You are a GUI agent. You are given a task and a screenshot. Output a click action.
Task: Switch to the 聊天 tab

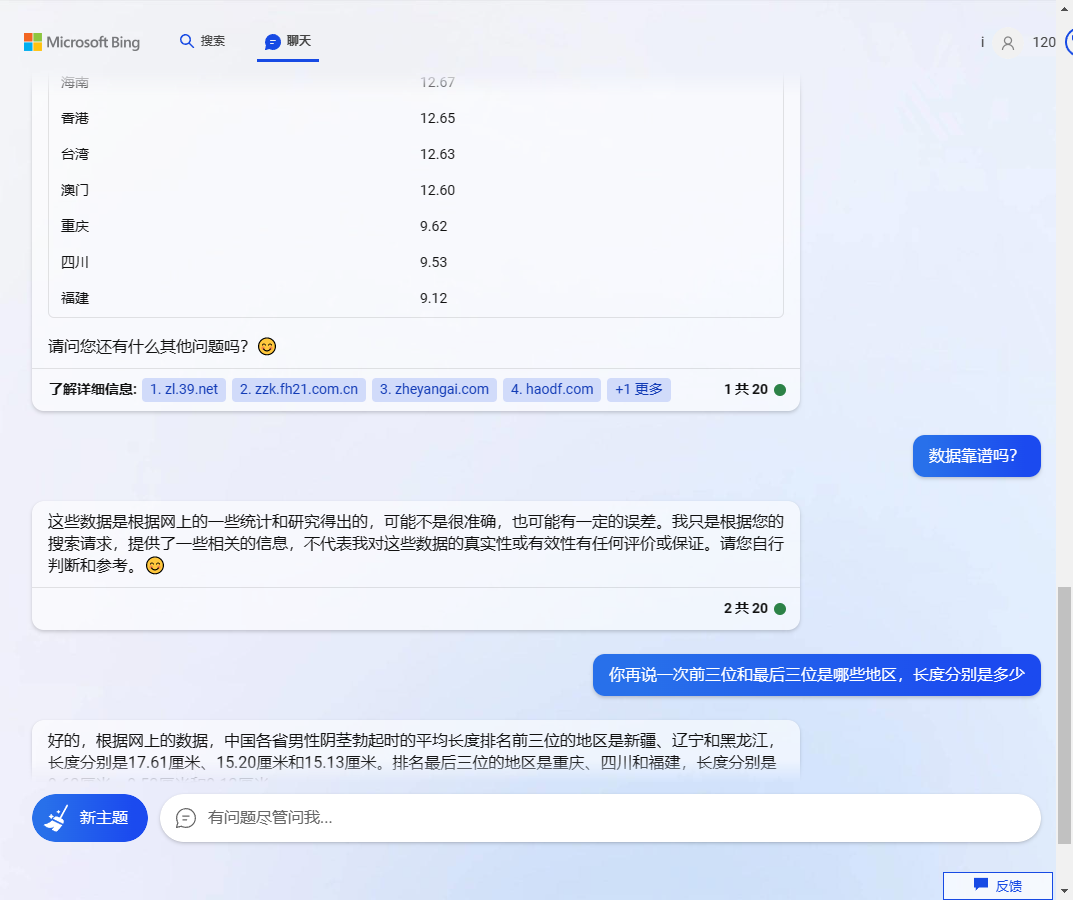pos(288,41)
